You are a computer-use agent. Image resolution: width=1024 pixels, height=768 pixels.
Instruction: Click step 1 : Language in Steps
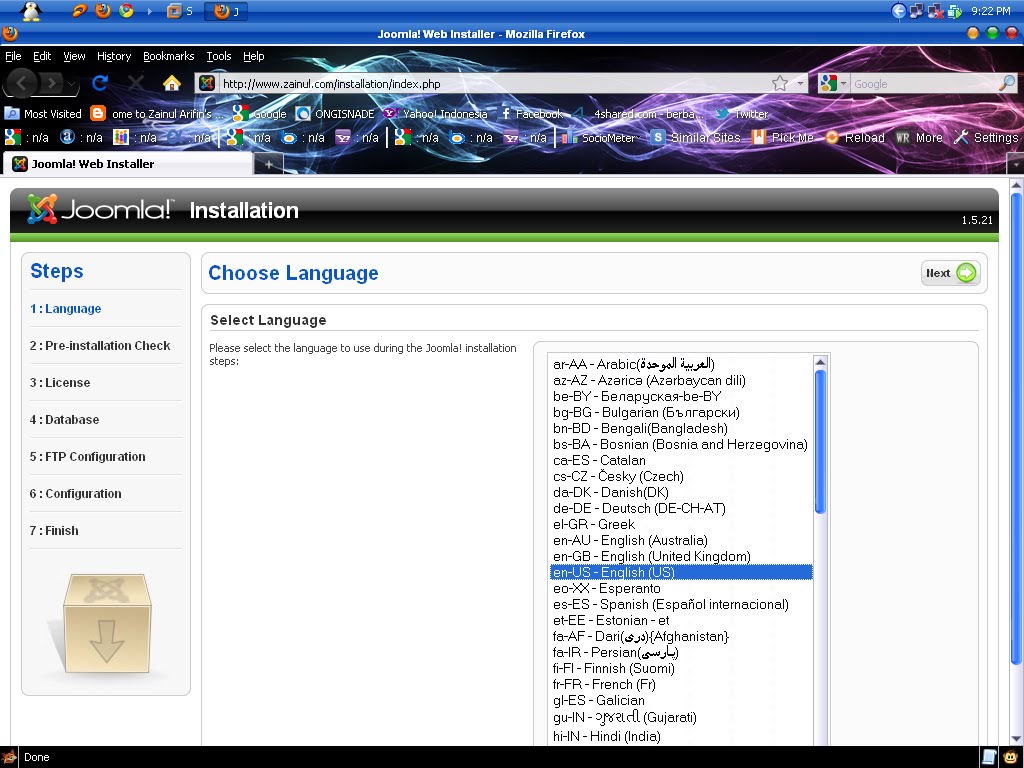pos(65,308)
